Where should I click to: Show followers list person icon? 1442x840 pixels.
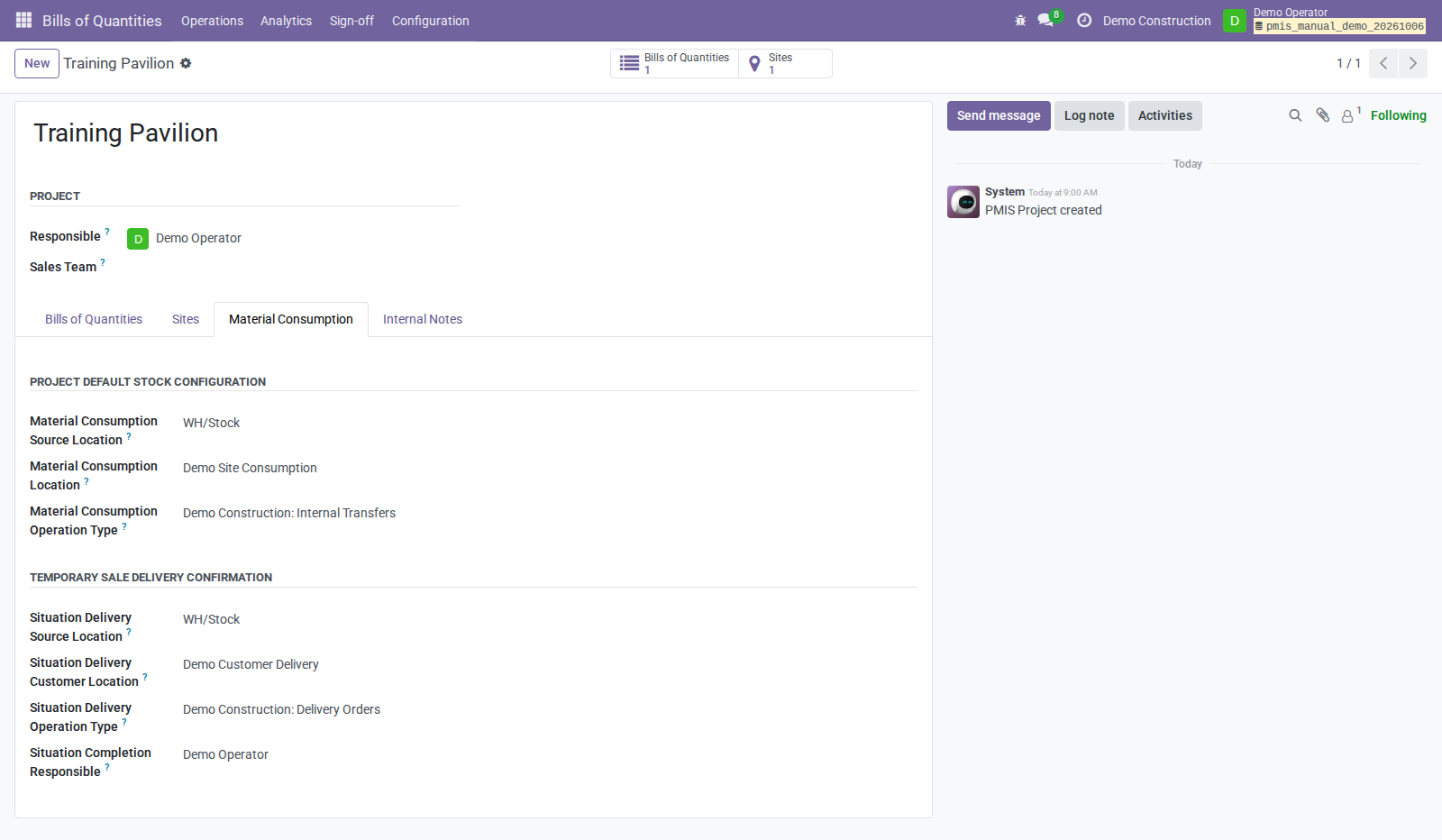click(1351, 115)
